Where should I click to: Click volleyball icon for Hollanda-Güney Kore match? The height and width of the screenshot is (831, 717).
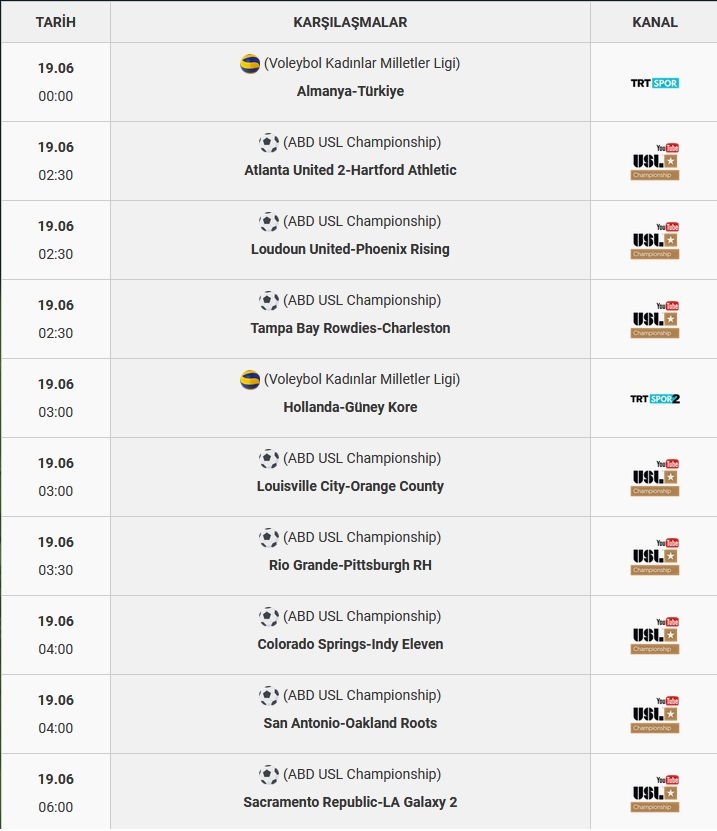250,379
